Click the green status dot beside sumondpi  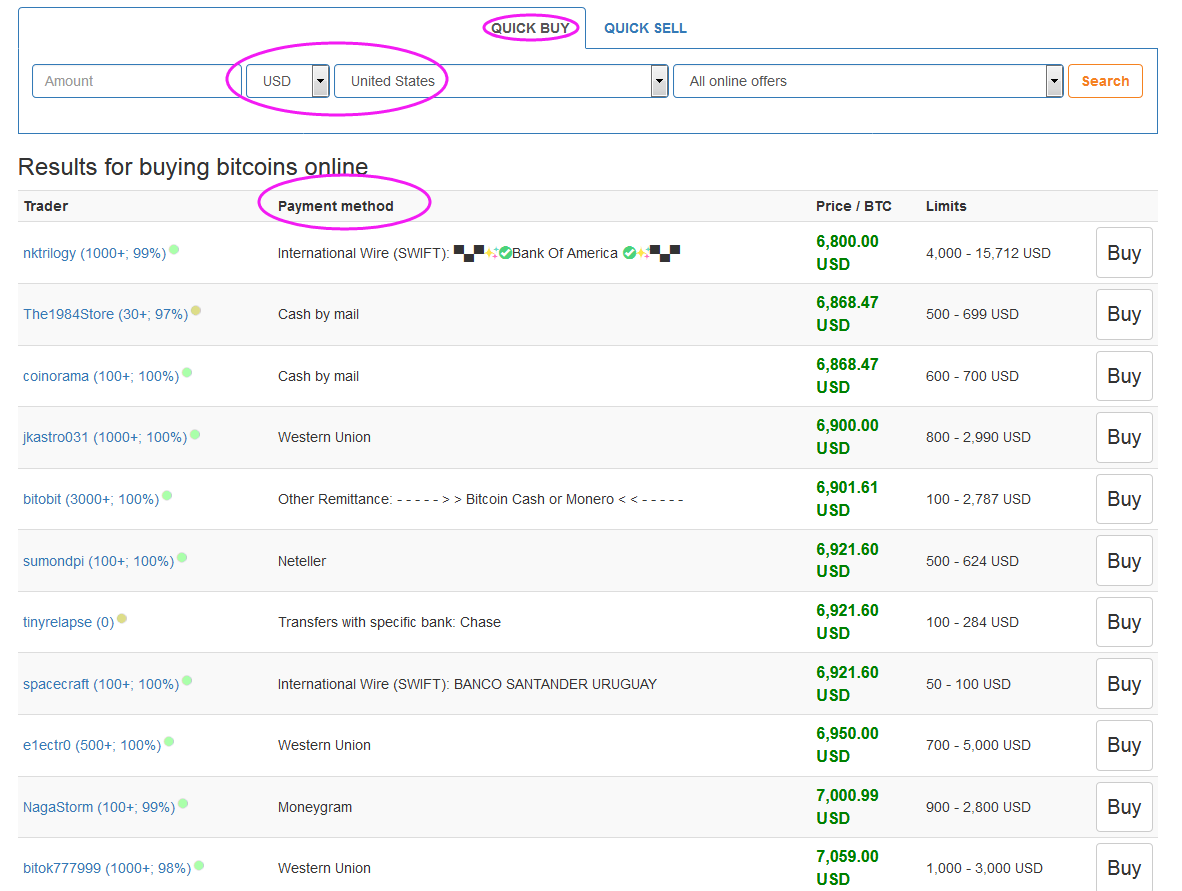[182, 558]
